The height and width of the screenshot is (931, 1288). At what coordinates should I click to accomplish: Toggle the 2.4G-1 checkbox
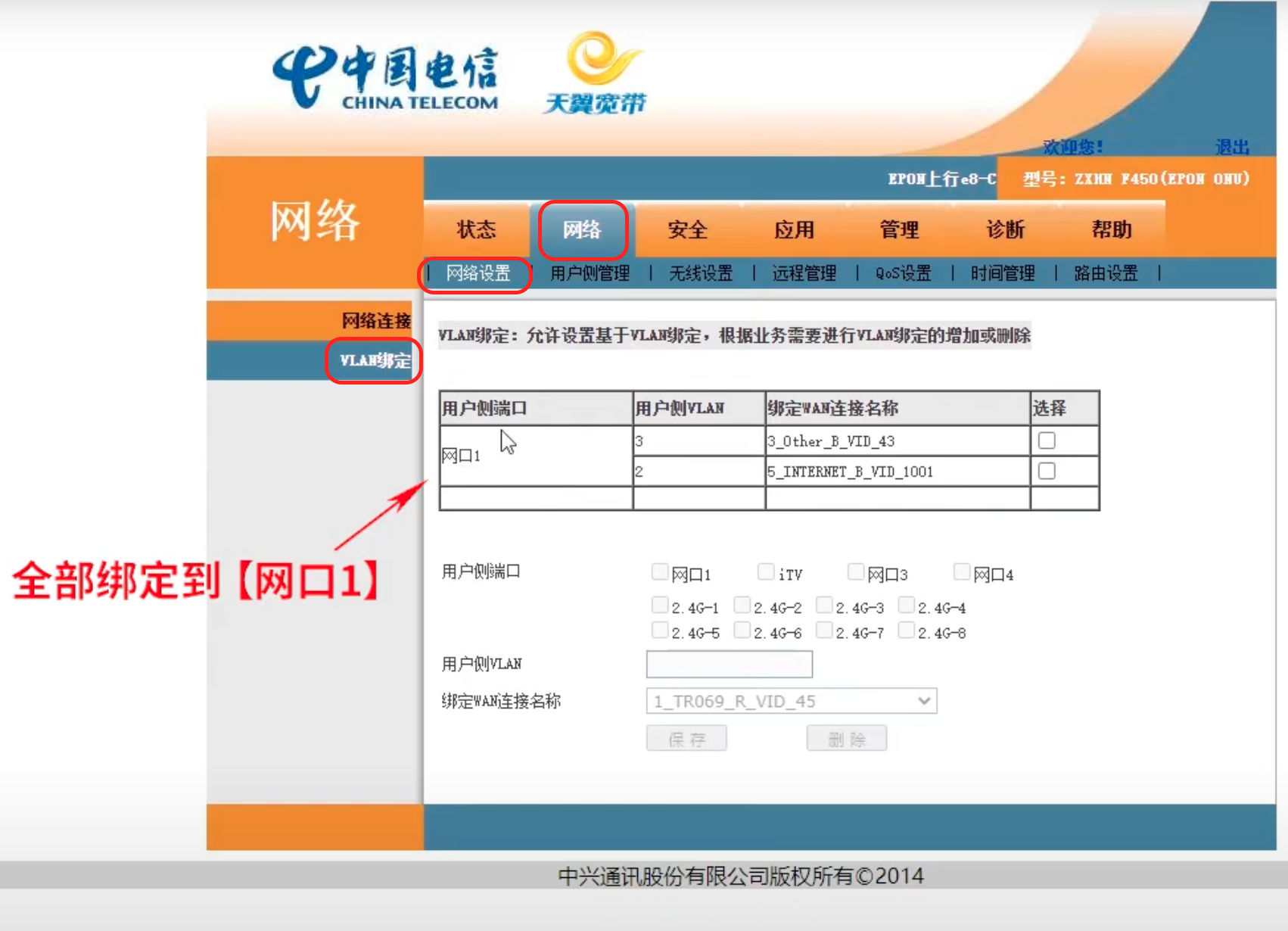pyautogui.click(x=660, y=606)
